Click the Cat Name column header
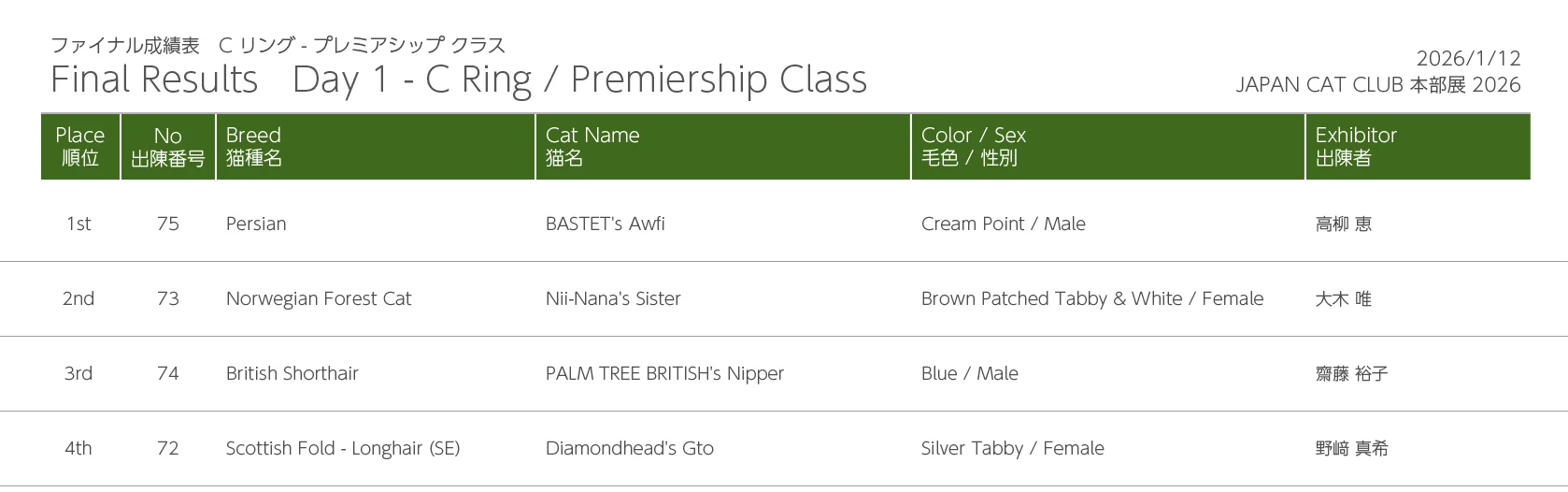Image resolution: width=1568 pixels, height=492 pixels. click(x=592, y=146)
